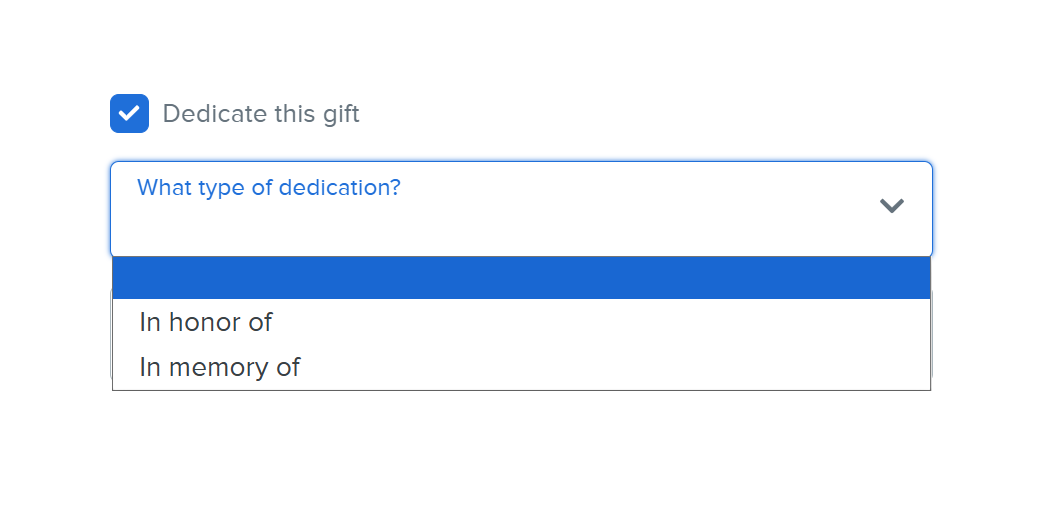Click the Dedicate this gift text
The image size is (1052, 516).
coord(260,114)
